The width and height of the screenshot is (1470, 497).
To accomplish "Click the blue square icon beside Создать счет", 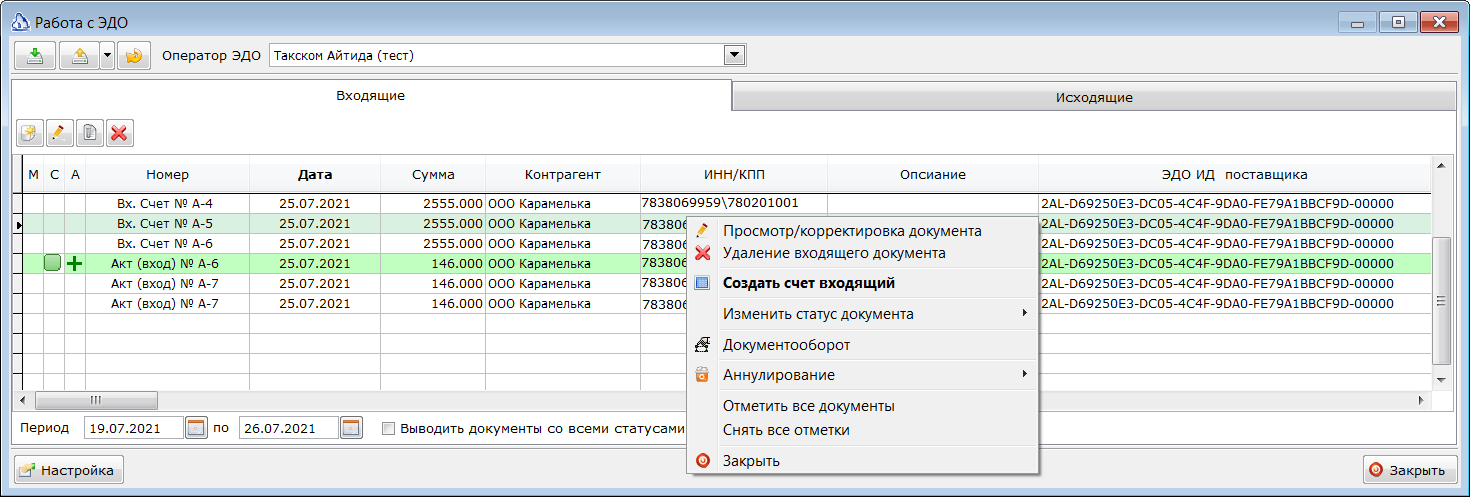I will coord(702,283).
